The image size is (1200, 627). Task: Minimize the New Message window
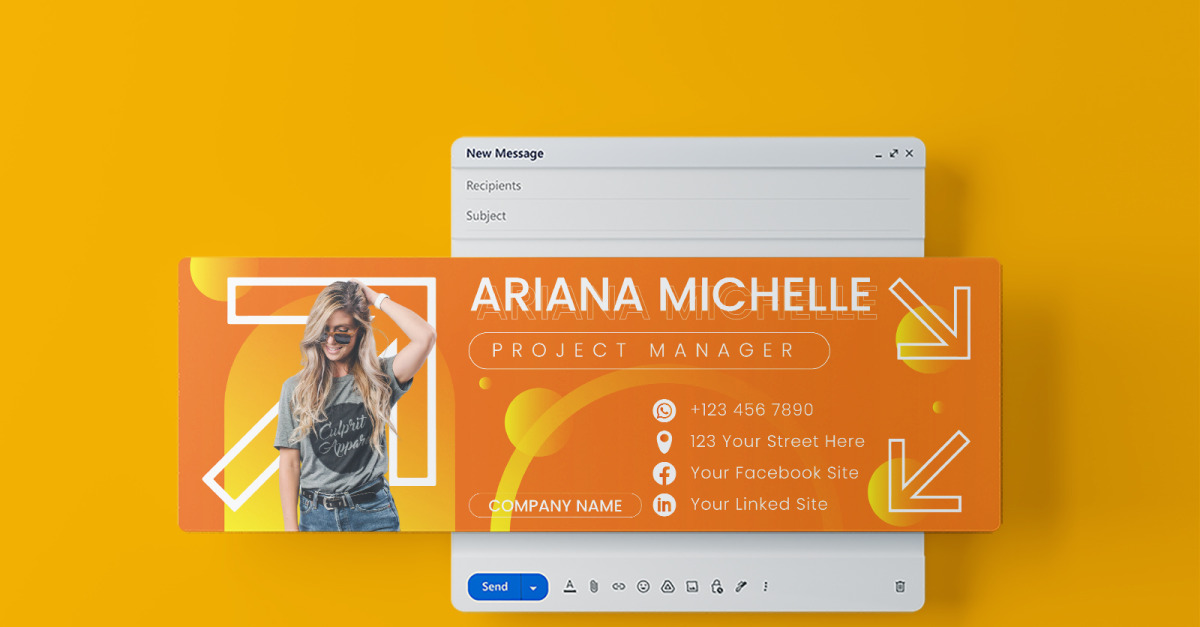[879, 154]
